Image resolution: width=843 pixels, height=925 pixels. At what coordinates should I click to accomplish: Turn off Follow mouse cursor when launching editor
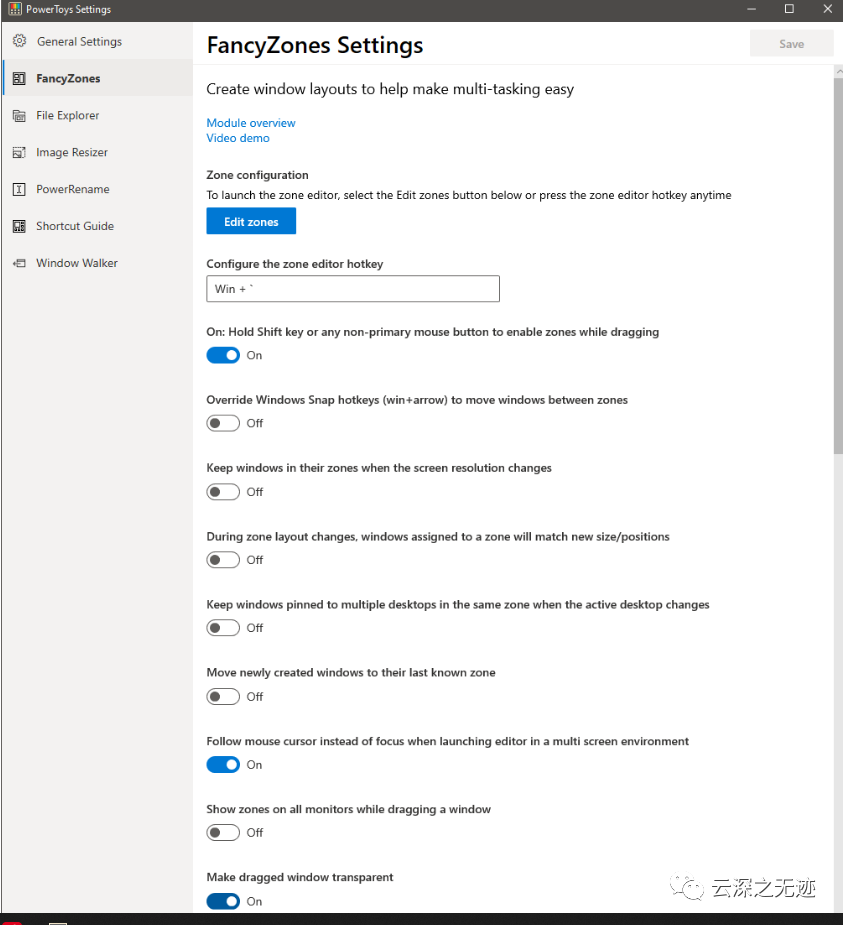(x=222, y=764)
